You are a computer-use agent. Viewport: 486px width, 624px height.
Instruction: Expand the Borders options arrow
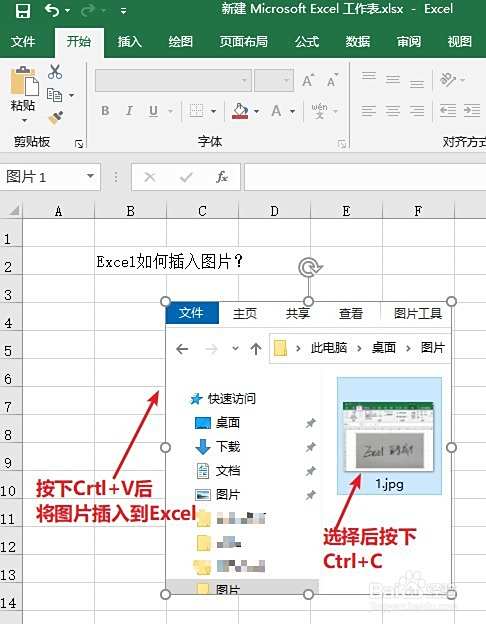tap(213, 111)
